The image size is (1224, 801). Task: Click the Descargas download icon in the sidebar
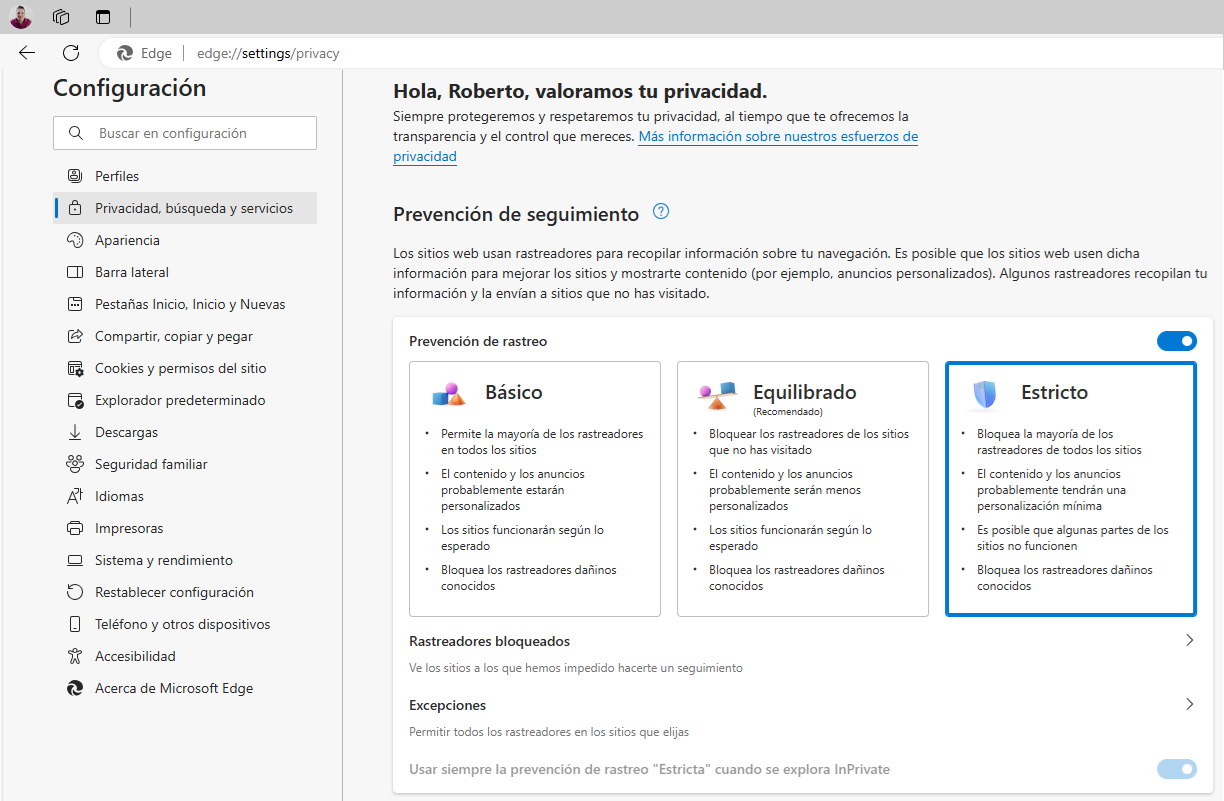pos(74,432)
